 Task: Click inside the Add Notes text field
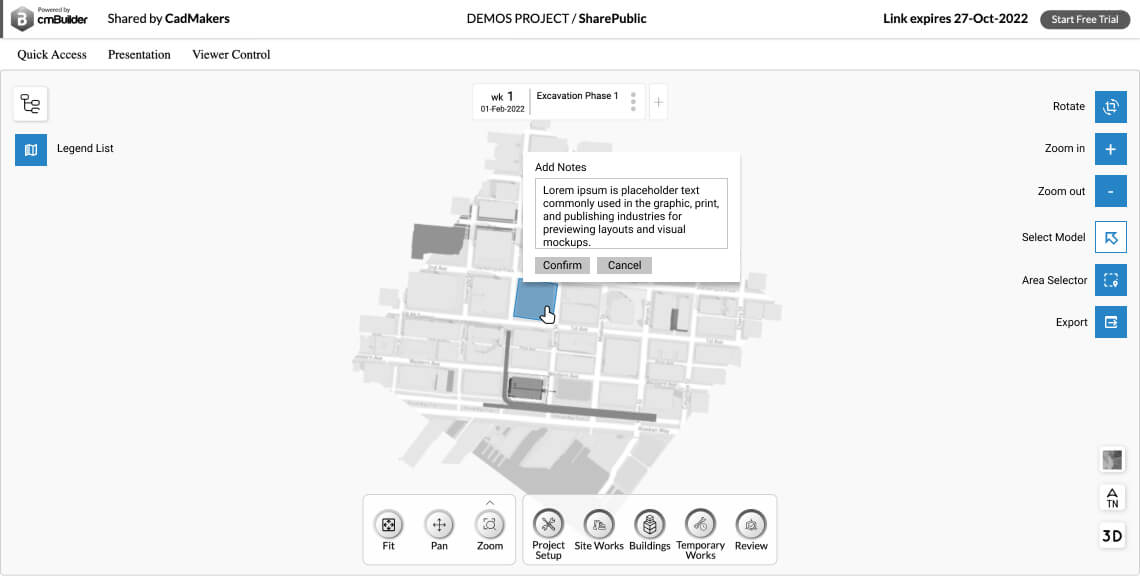630,214
